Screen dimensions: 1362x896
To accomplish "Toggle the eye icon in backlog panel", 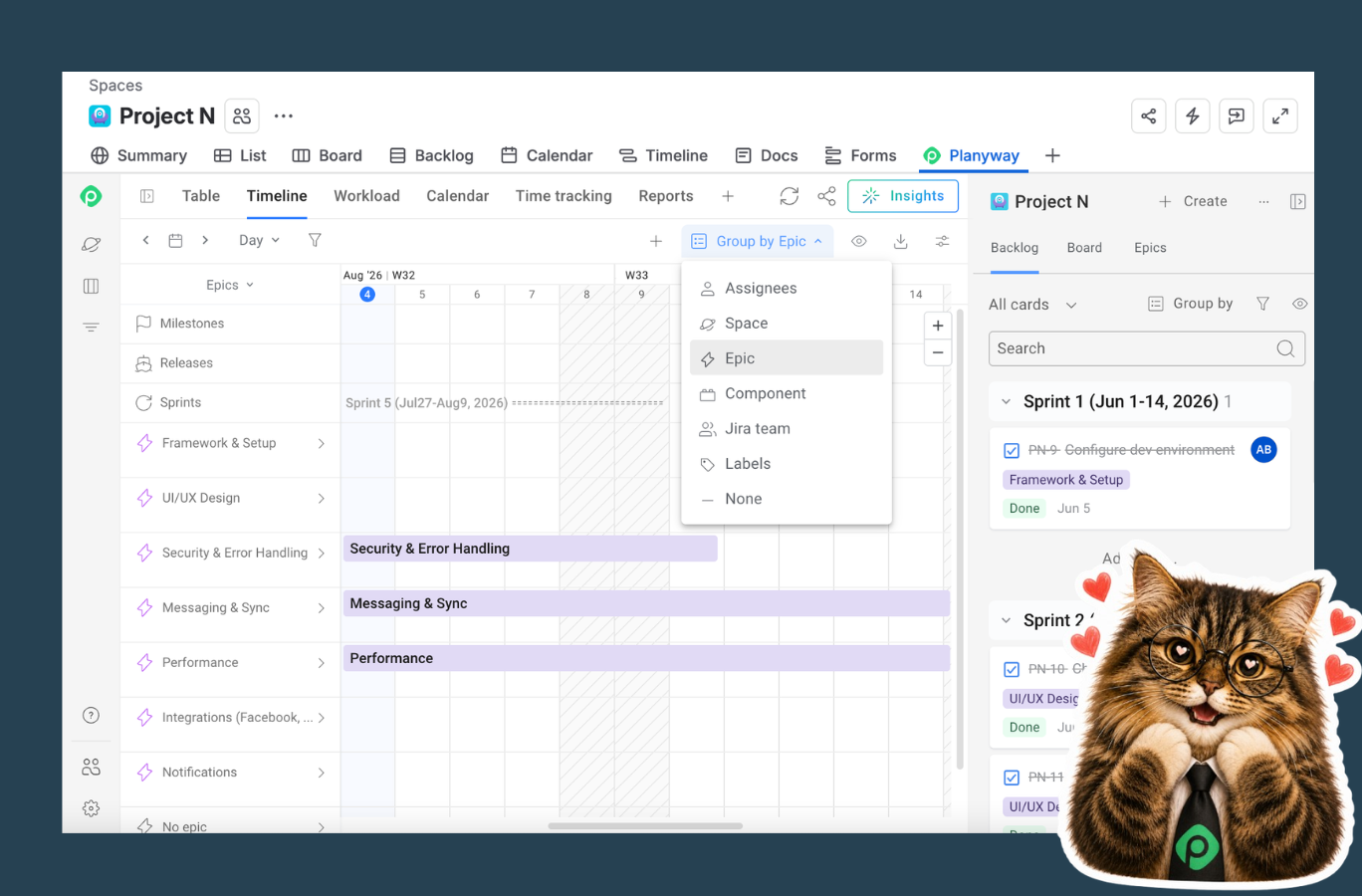I will 1299,304.
